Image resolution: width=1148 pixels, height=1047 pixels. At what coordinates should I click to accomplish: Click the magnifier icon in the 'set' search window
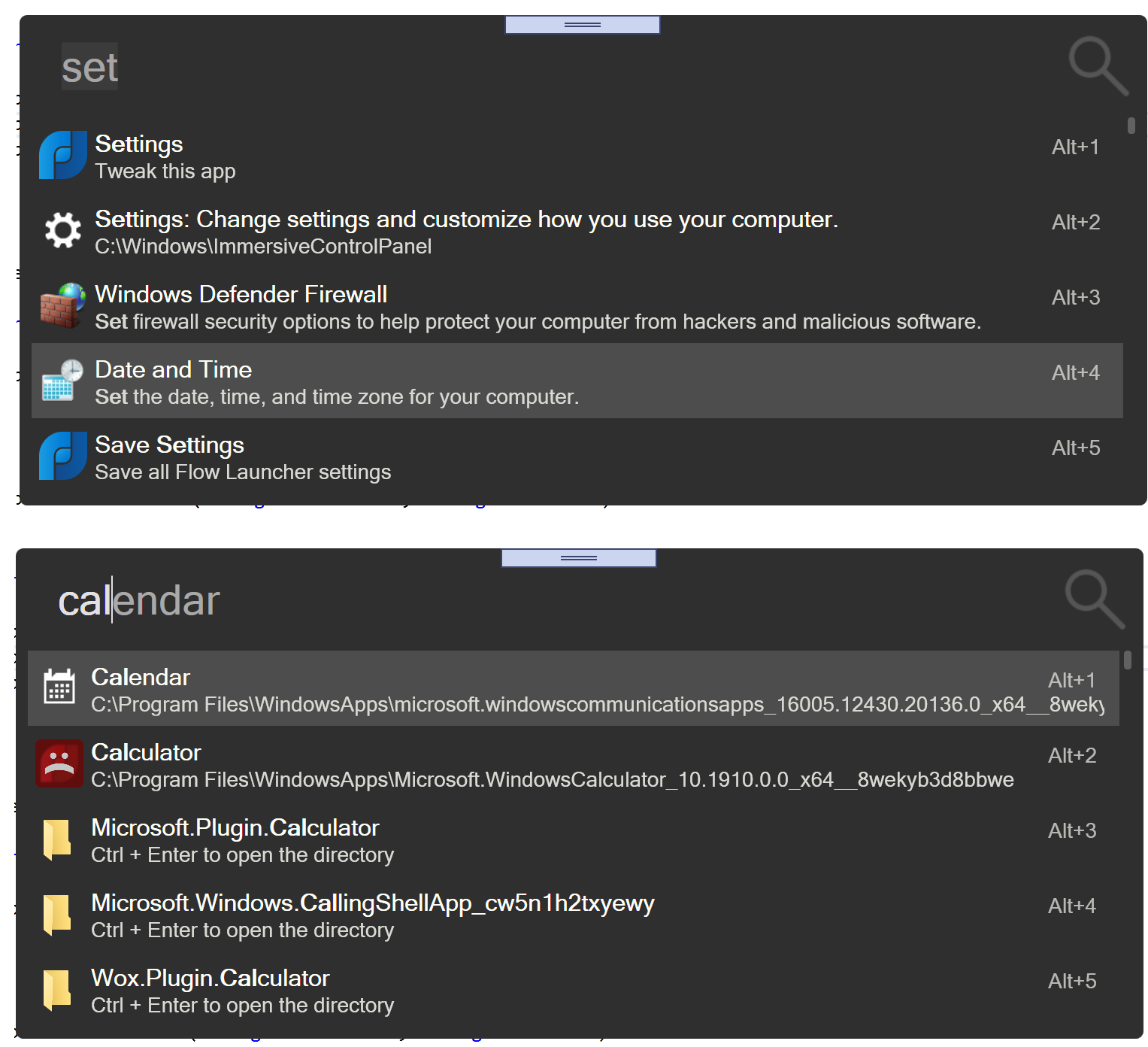[x=1098, y=66]
